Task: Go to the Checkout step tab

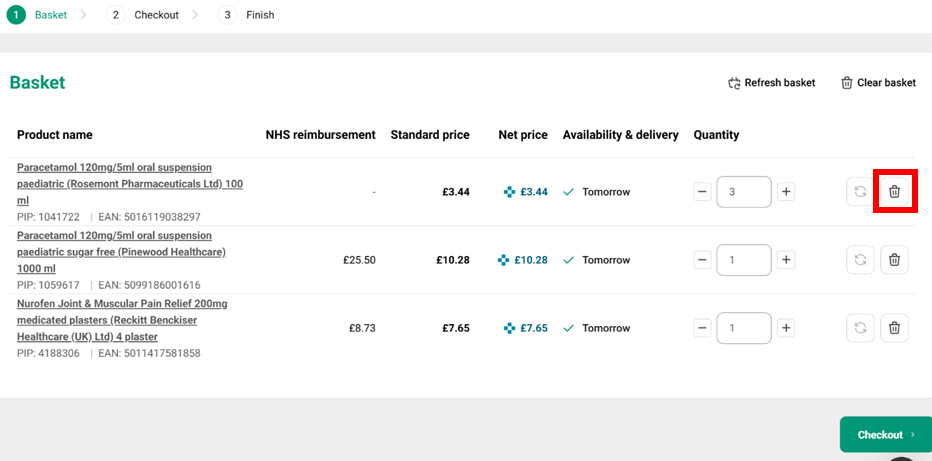Action: pyautogui.click(x=146, y=15)
